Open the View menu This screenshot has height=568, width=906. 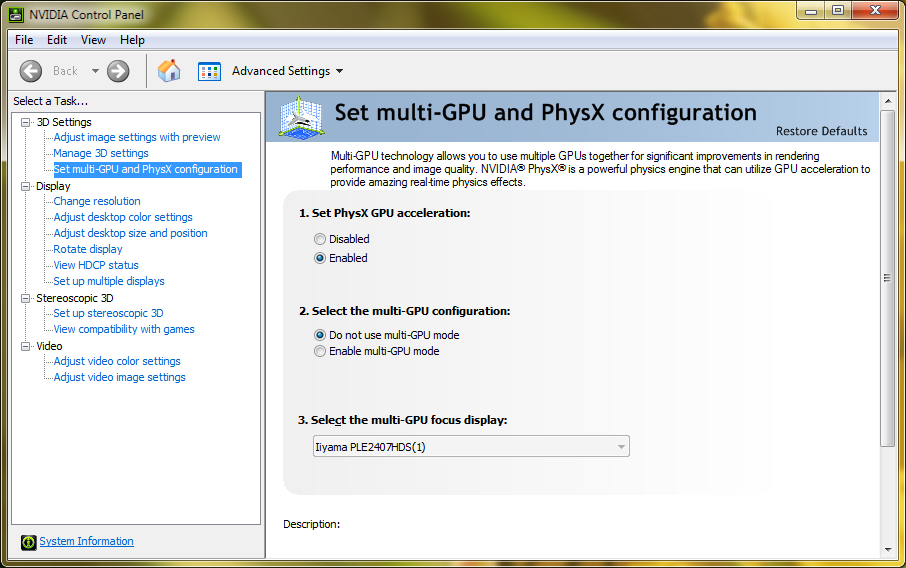[93, 40]
